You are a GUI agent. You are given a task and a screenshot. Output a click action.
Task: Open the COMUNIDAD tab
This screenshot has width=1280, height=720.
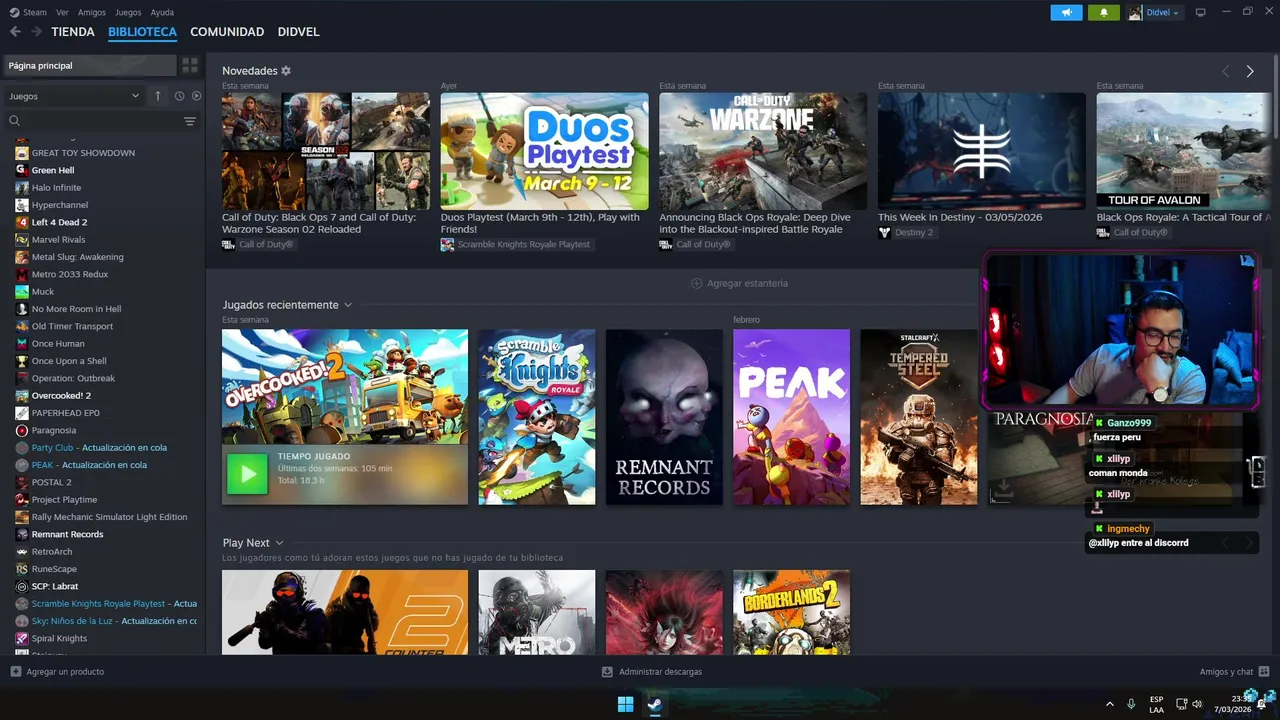pyautogui.click(x=227, y=32)
